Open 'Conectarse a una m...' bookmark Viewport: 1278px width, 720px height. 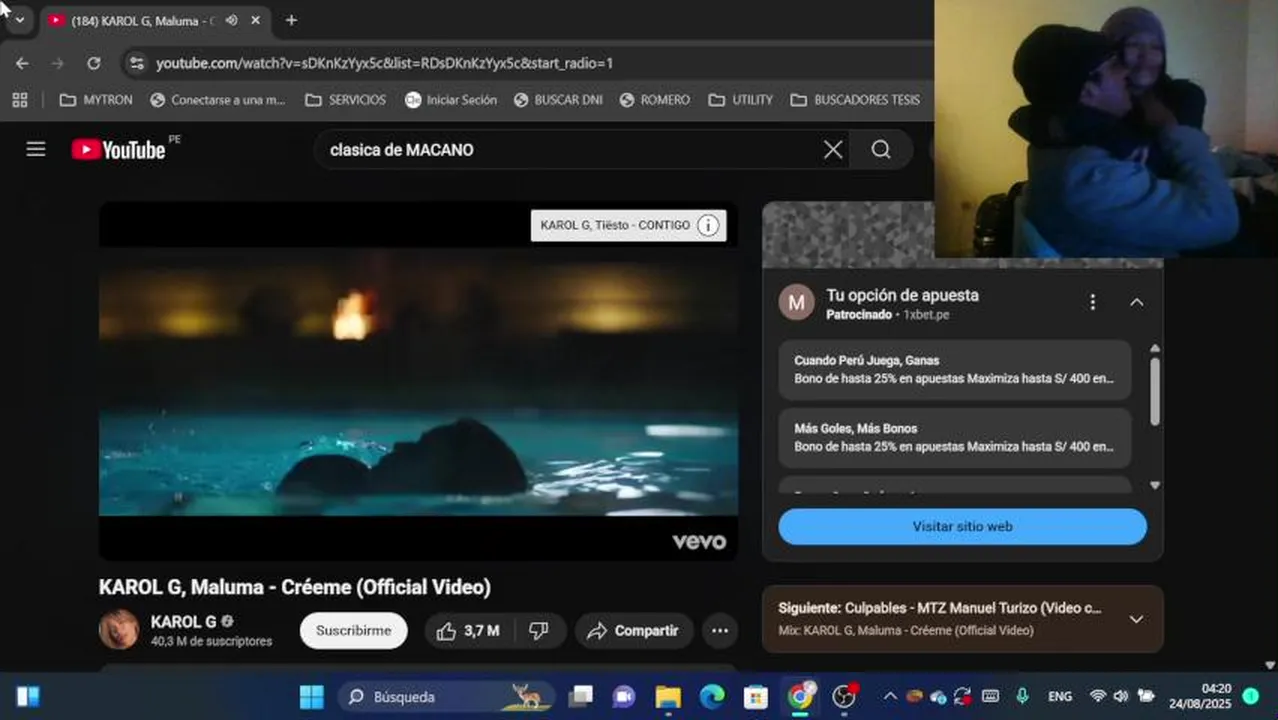tap(217, 100)
